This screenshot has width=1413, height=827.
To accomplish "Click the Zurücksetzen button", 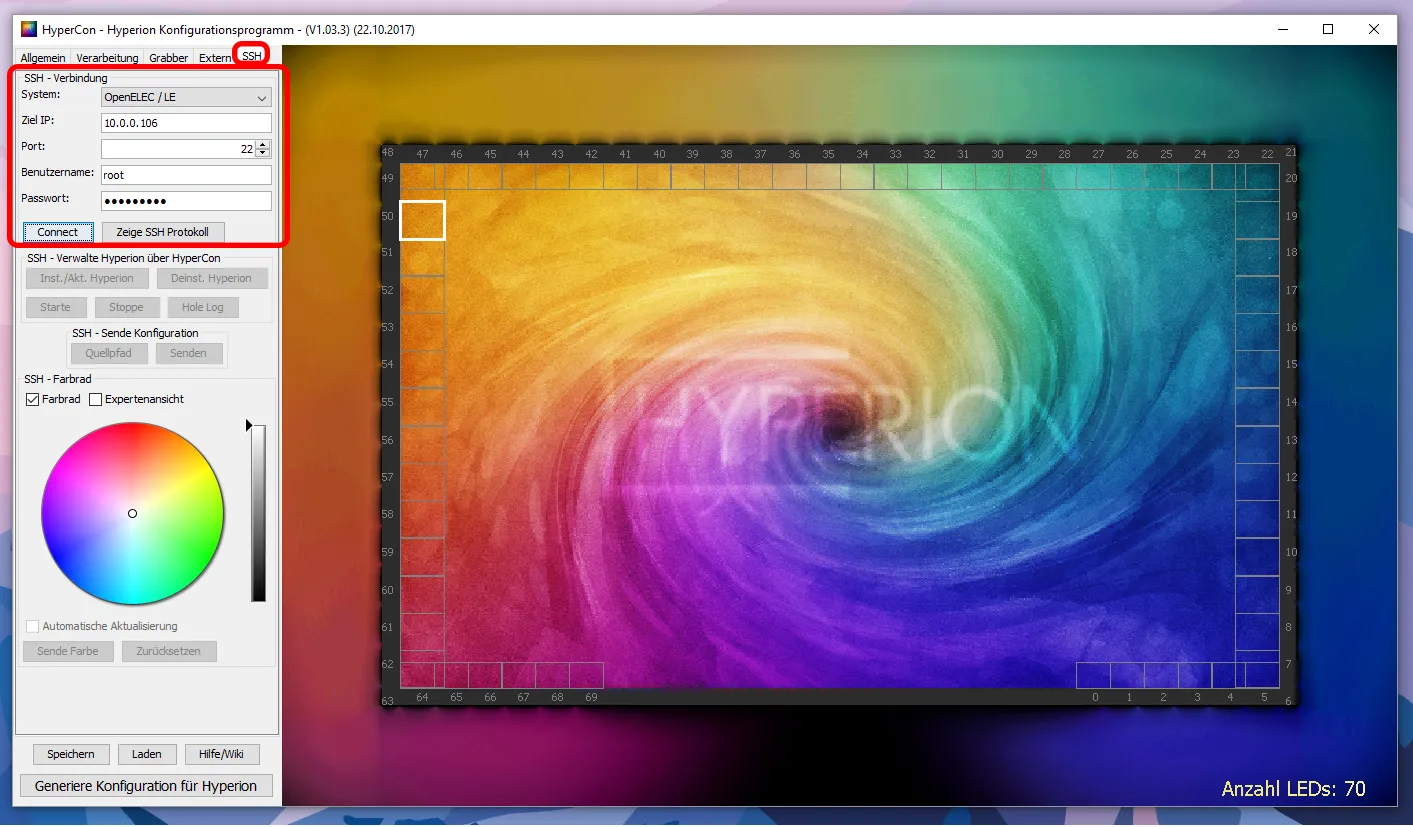I will 169,651.
